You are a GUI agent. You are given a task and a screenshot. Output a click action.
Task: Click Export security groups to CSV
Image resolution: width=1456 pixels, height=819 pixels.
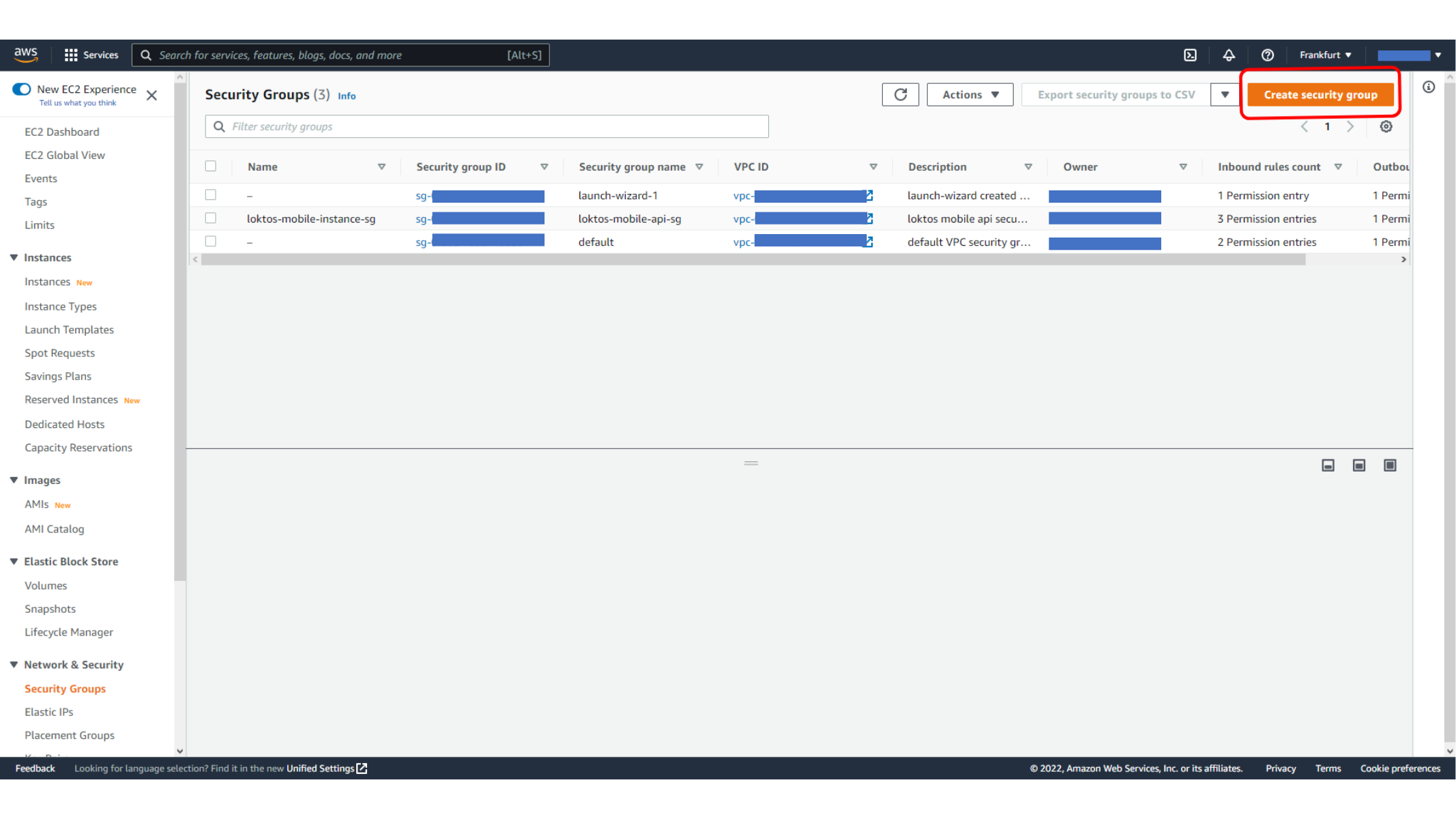click(x=1116, y=94)
